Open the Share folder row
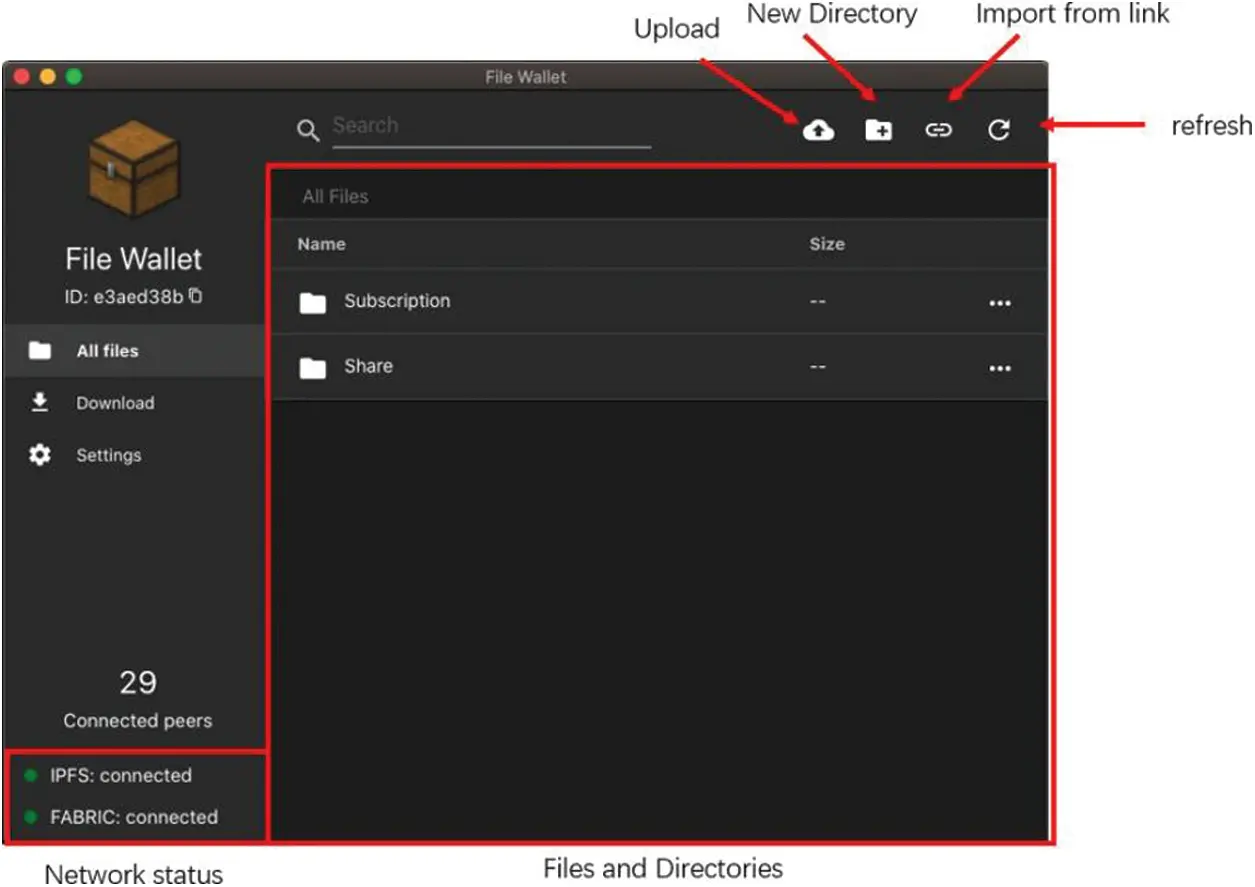 659,368
